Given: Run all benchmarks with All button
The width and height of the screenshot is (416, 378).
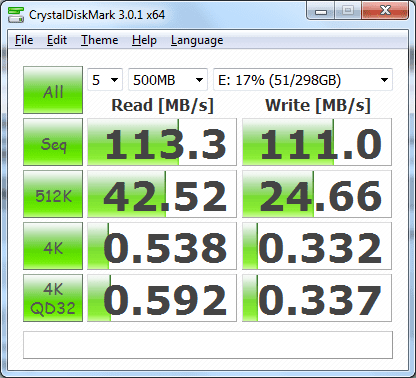Looking at the screenshot, I should click(x=53, y=90).
